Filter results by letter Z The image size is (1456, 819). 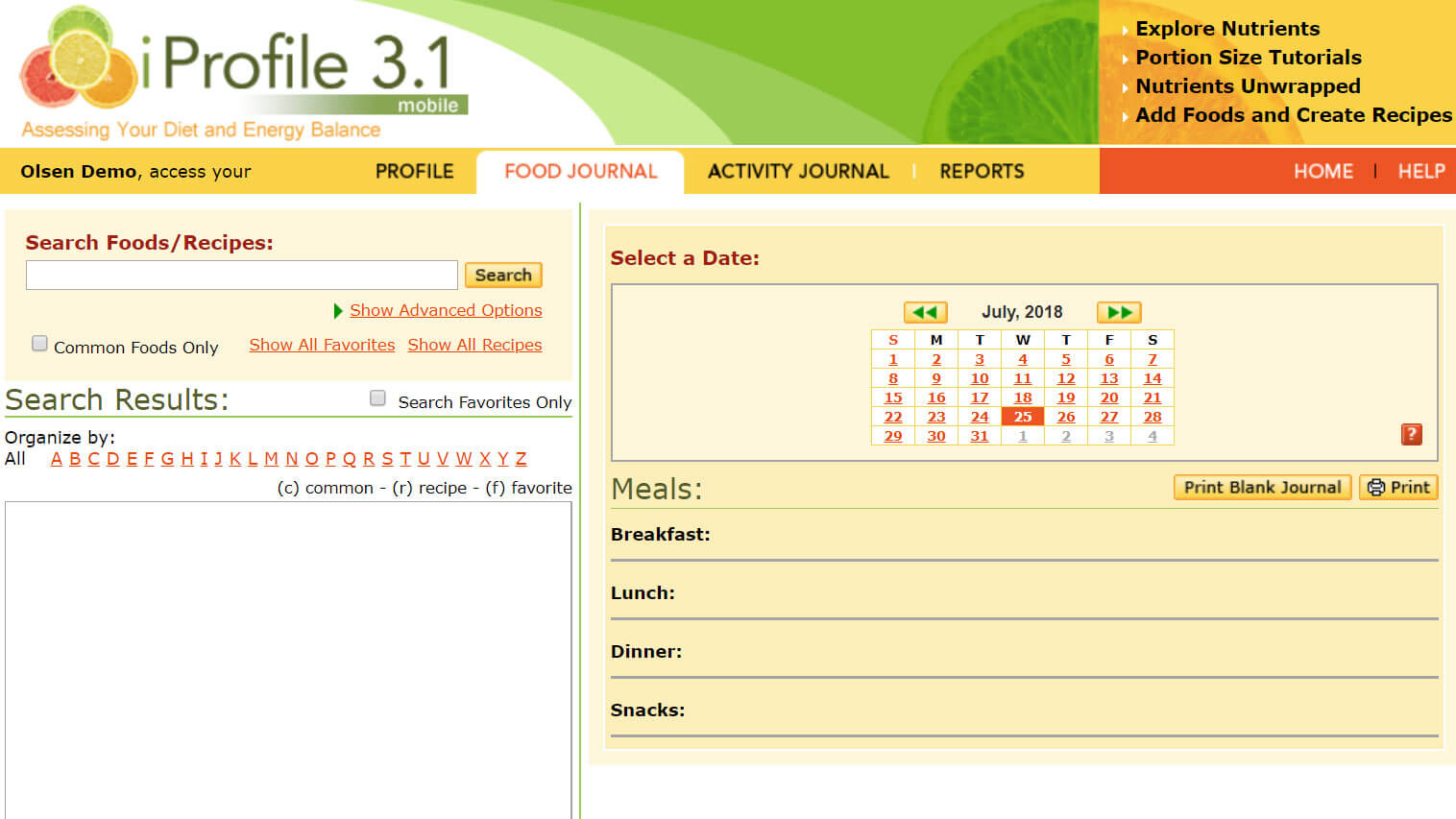point(521,459)
